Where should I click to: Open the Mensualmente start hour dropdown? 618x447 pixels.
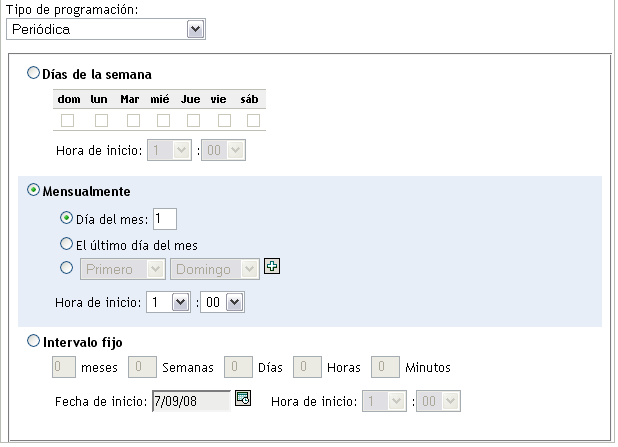(167, 300)
